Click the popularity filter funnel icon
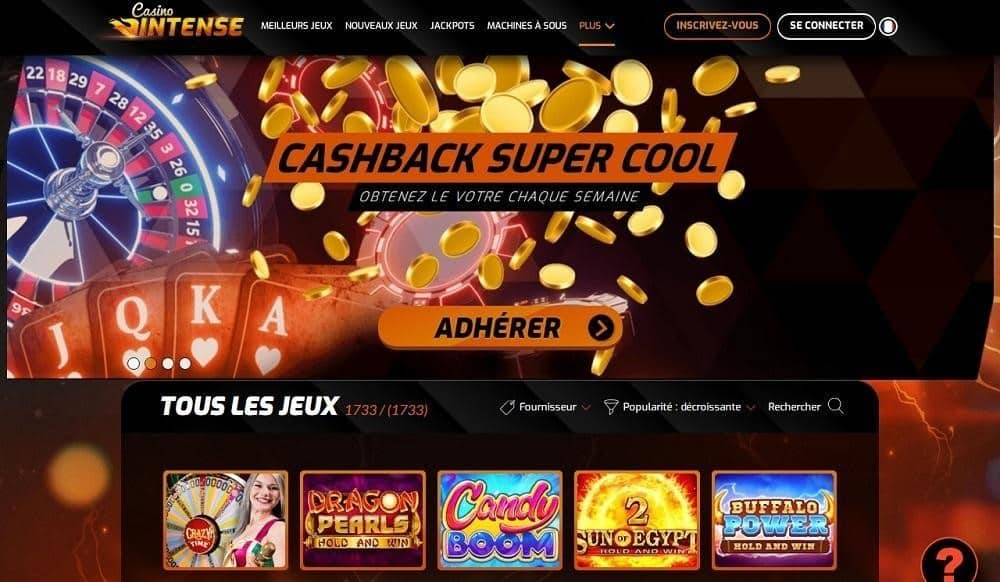This screenshot has width=1000, height=582. pos(611,407)
